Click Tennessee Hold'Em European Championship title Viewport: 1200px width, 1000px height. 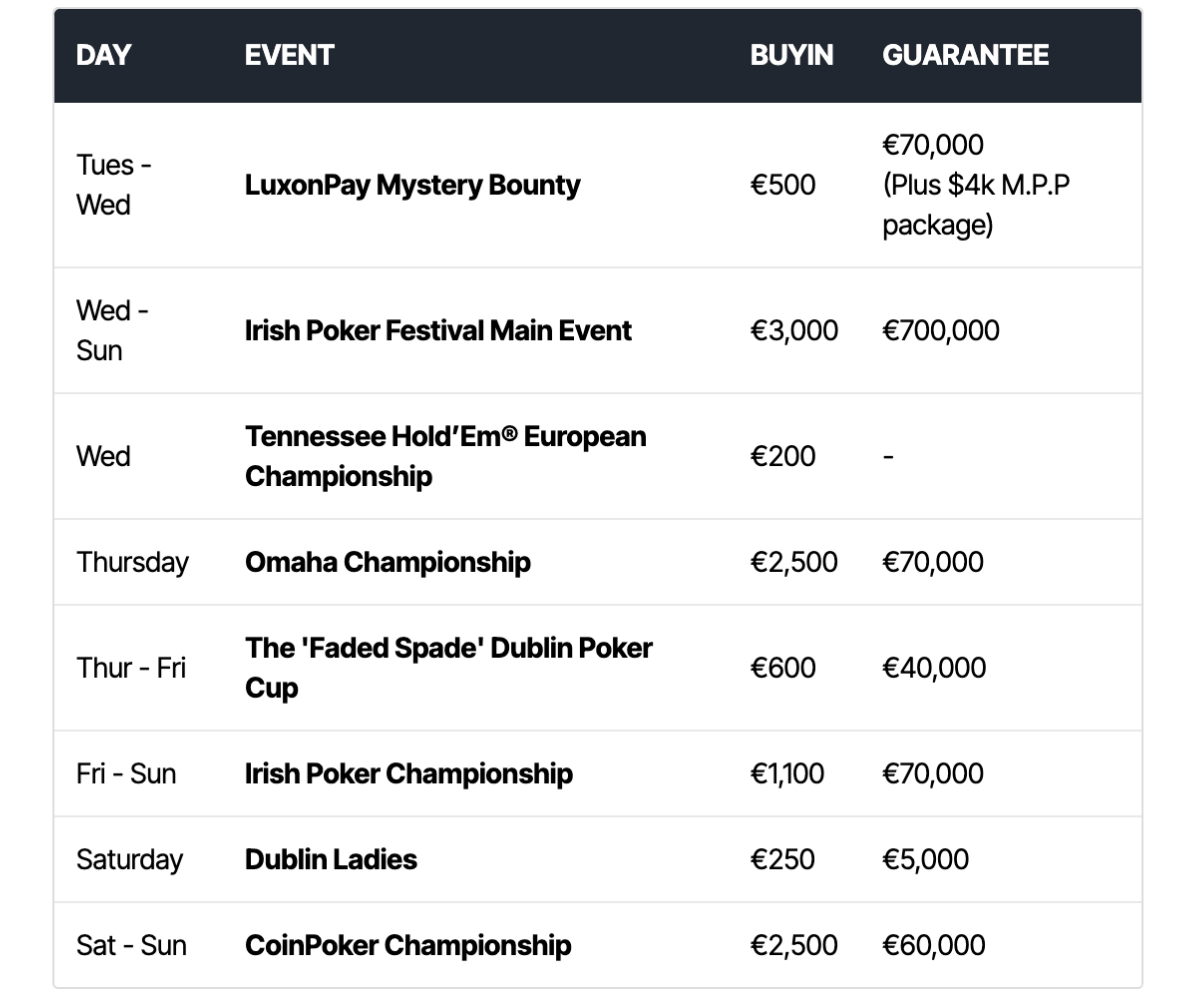point(445,456)
